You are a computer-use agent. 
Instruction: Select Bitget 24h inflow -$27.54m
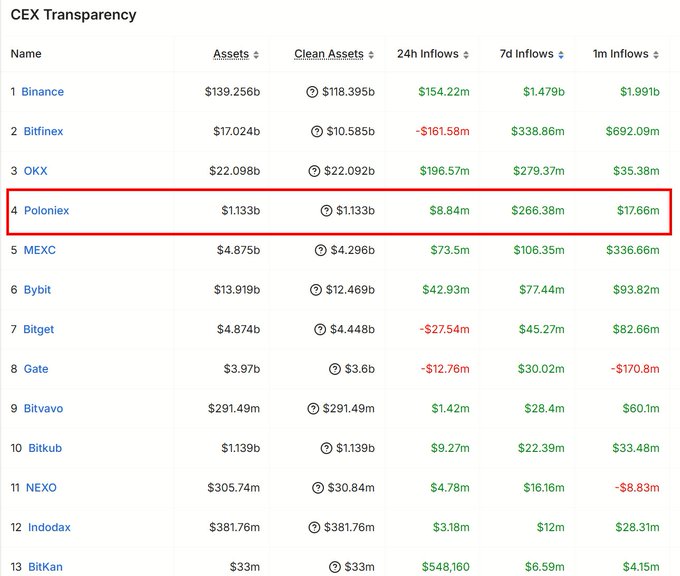tap(445, 330)
